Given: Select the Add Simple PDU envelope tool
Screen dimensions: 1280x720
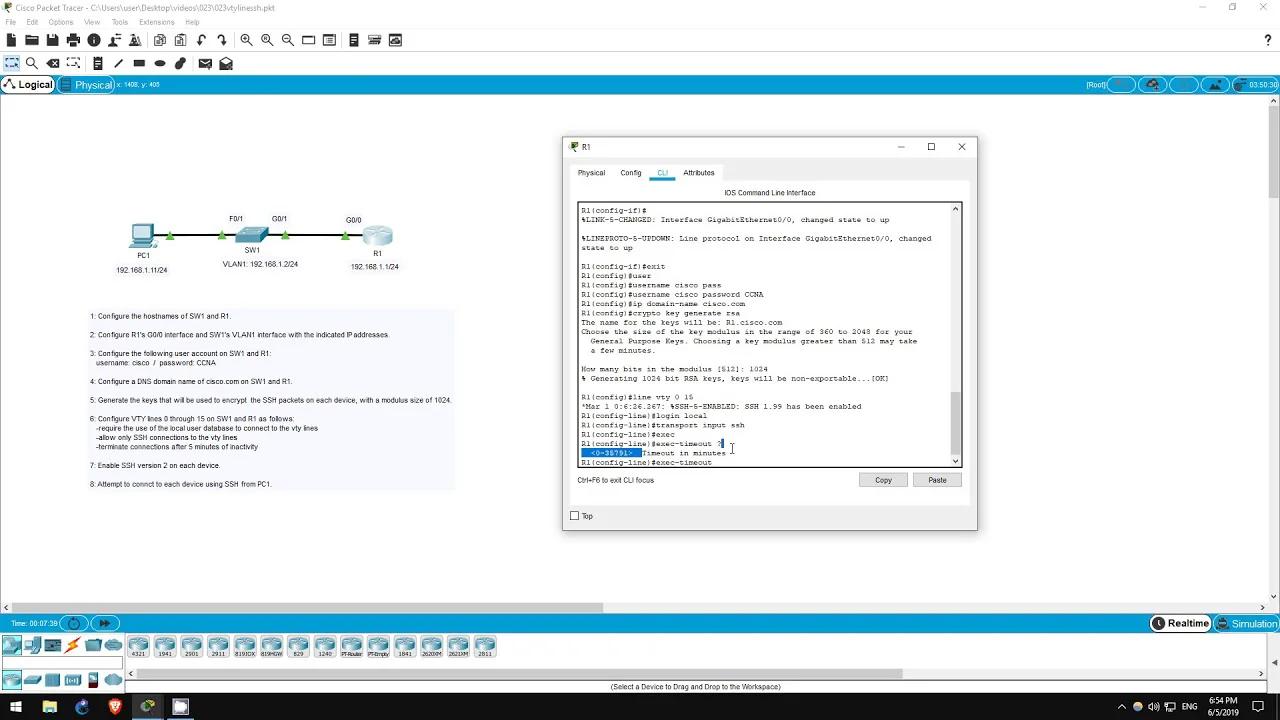Looking at the screenshot, I should click(x=204, y=62).
